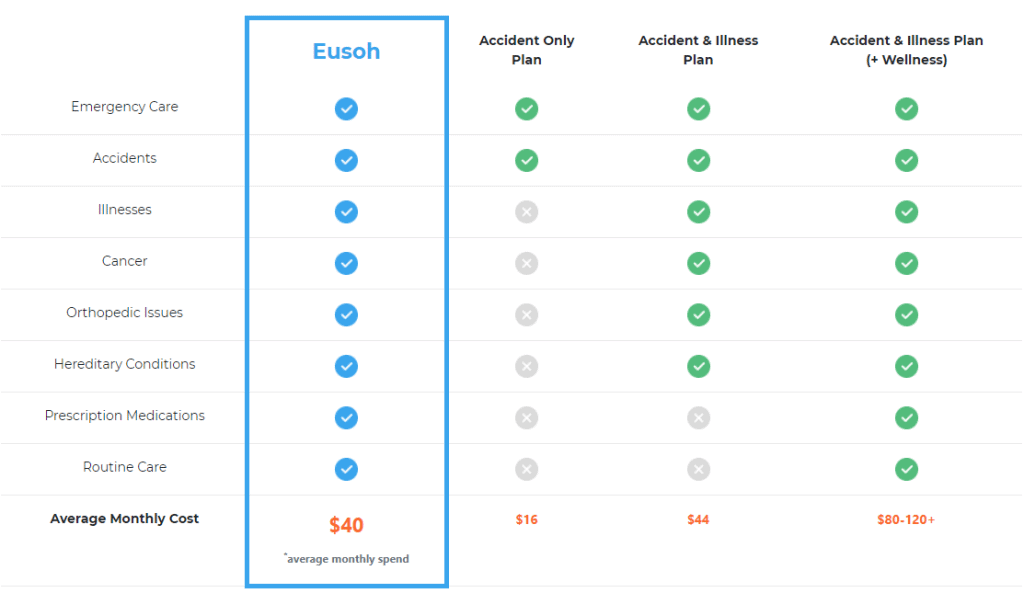The image size is (1024, 593).
Task: Click gray X for Cancer in Accident Only Plan
Action: [x=526, y=263]
